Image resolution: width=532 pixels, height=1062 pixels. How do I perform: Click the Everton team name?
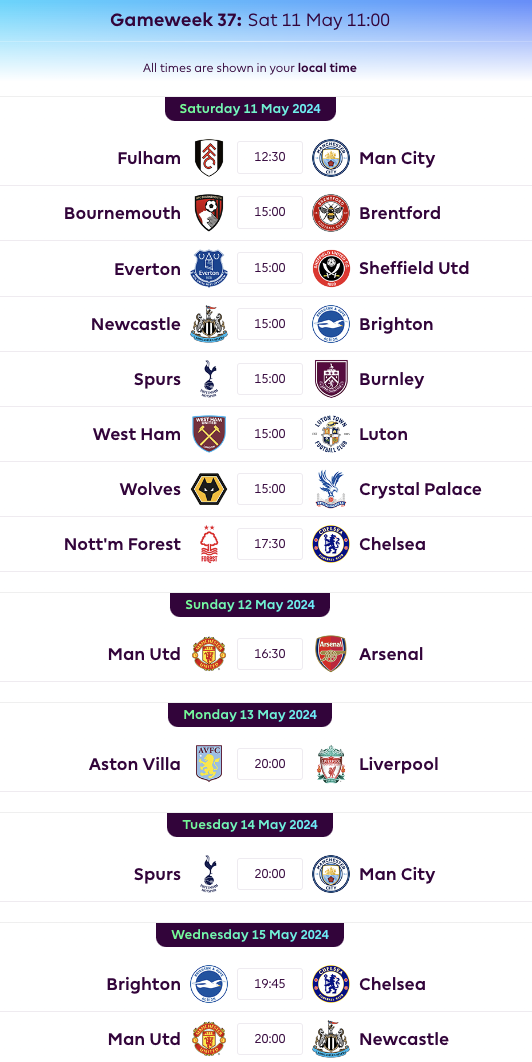tap(148, 269)
